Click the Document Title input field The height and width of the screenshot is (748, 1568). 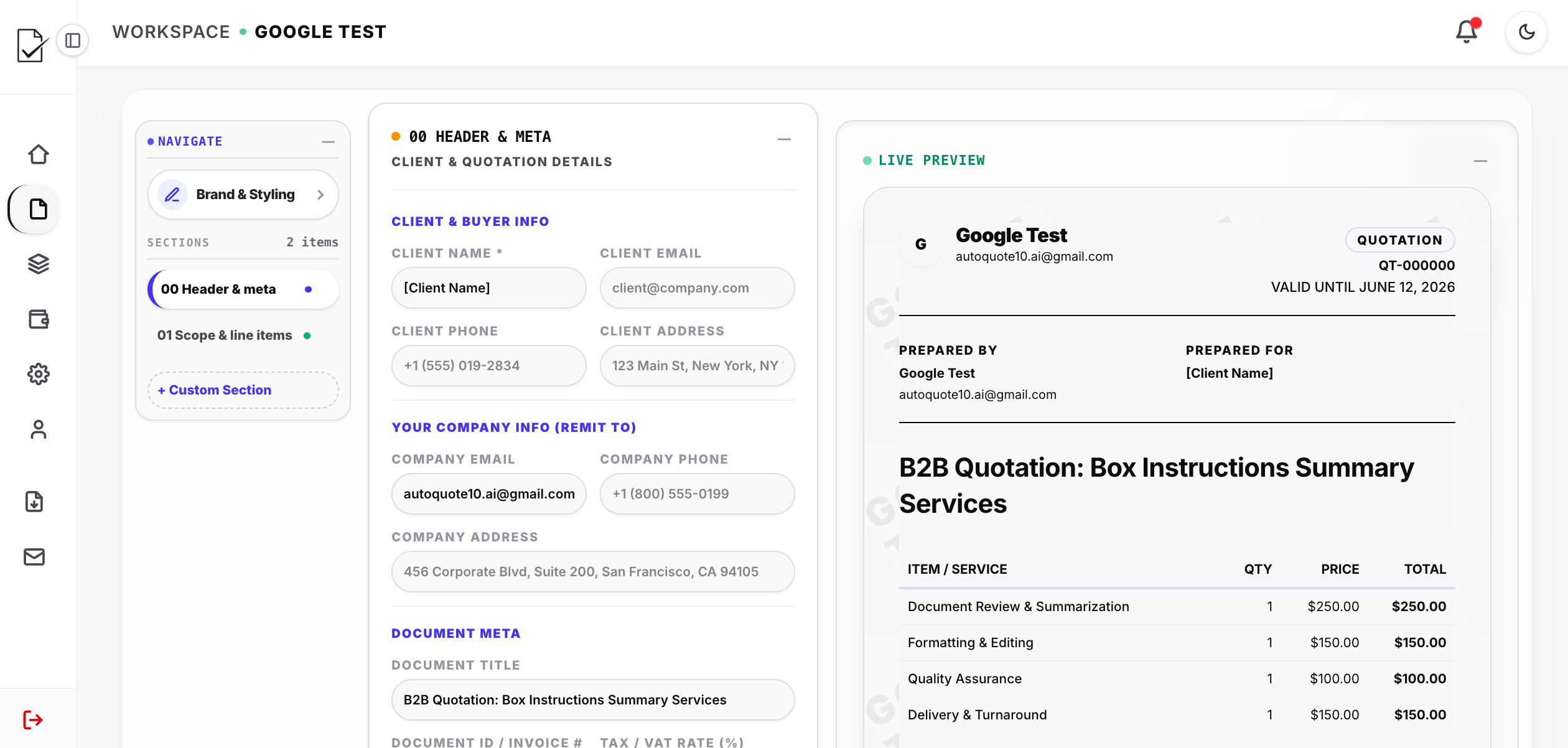pos(593,700)
